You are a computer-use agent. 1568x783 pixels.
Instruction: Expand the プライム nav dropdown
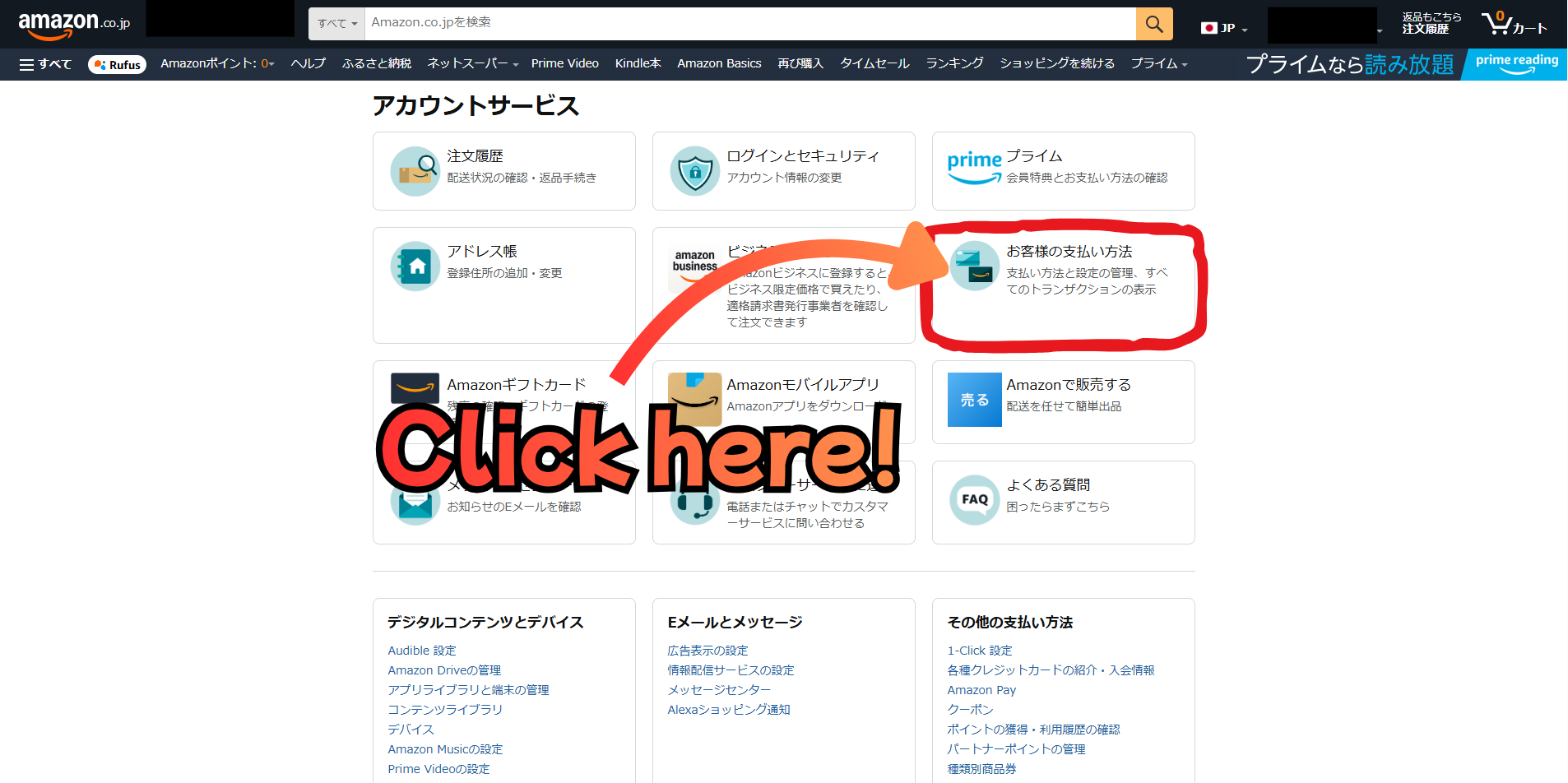(1159, 63)
